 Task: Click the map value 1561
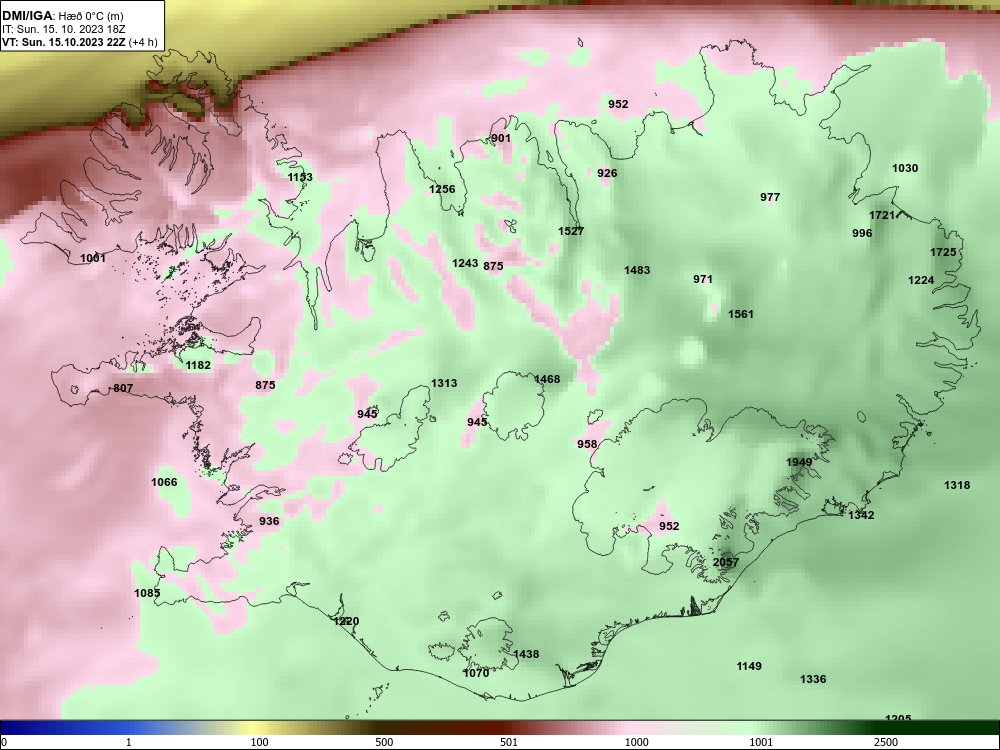click(x=740, y=314)
